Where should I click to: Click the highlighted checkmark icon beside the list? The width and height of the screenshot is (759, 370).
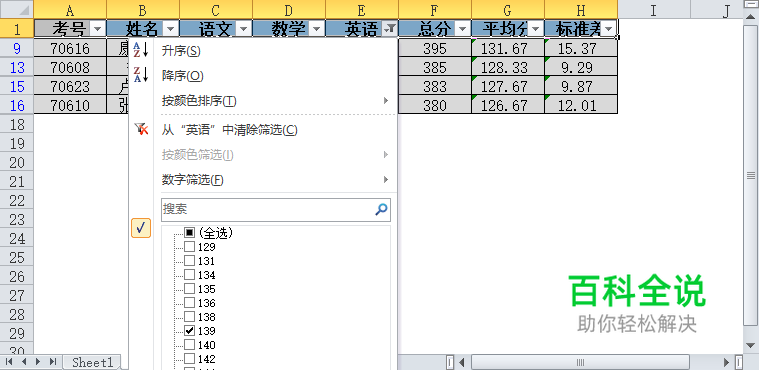coord(141,228)
